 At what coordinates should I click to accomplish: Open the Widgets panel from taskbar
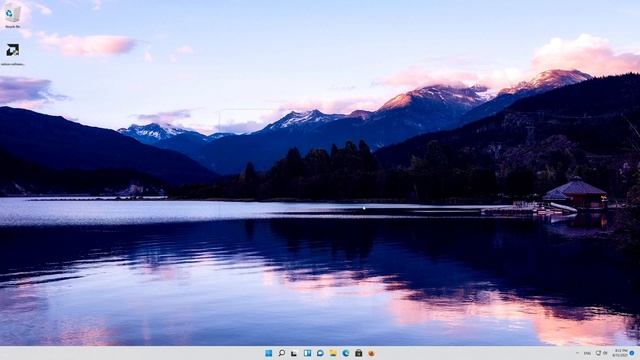point(307,353)
